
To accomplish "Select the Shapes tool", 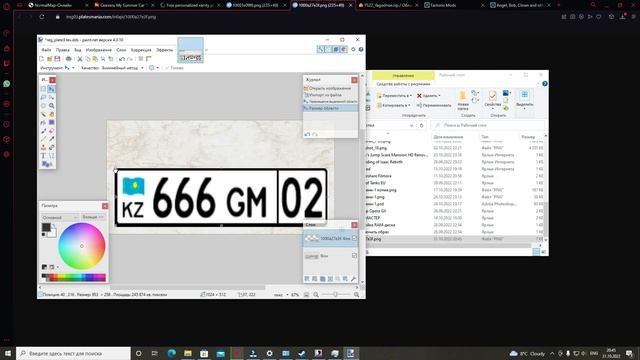I will pyautogui.click(x=46, y=164).
